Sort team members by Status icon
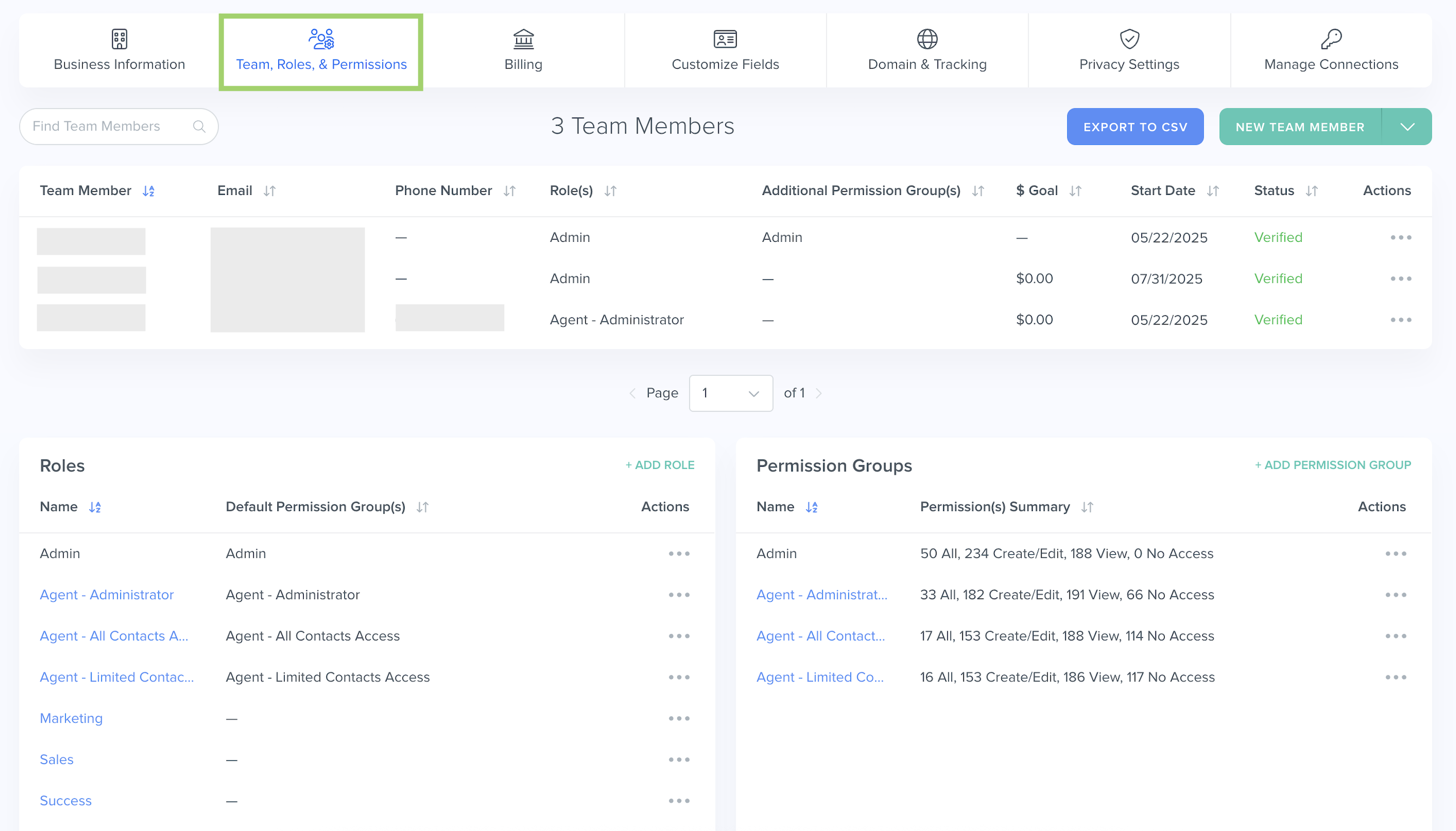This screenshot has height=831, width=1456. coord(1311,191)
